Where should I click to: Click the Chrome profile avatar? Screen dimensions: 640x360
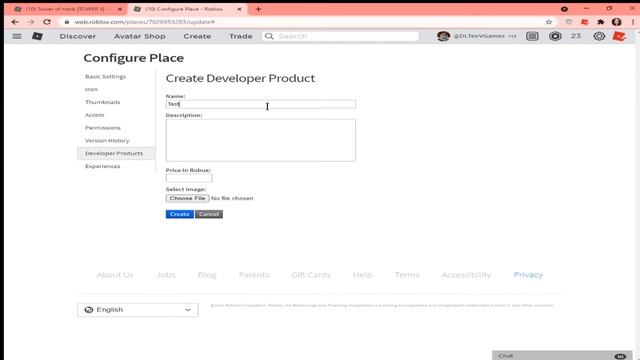pos(616,22)
